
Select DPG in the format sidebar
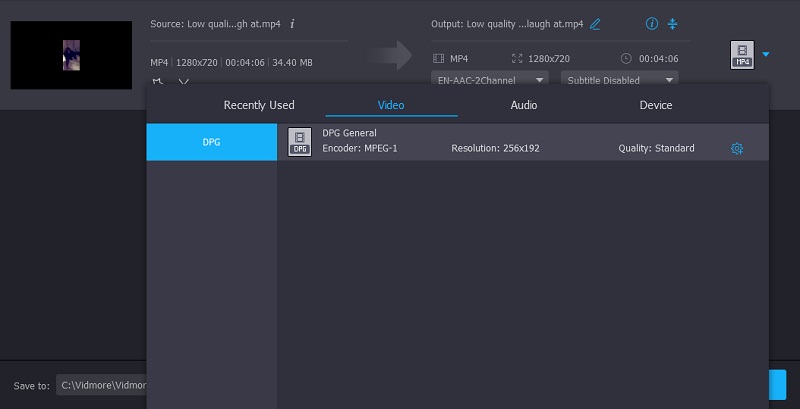pyautogui.click(x=212, y=142)
